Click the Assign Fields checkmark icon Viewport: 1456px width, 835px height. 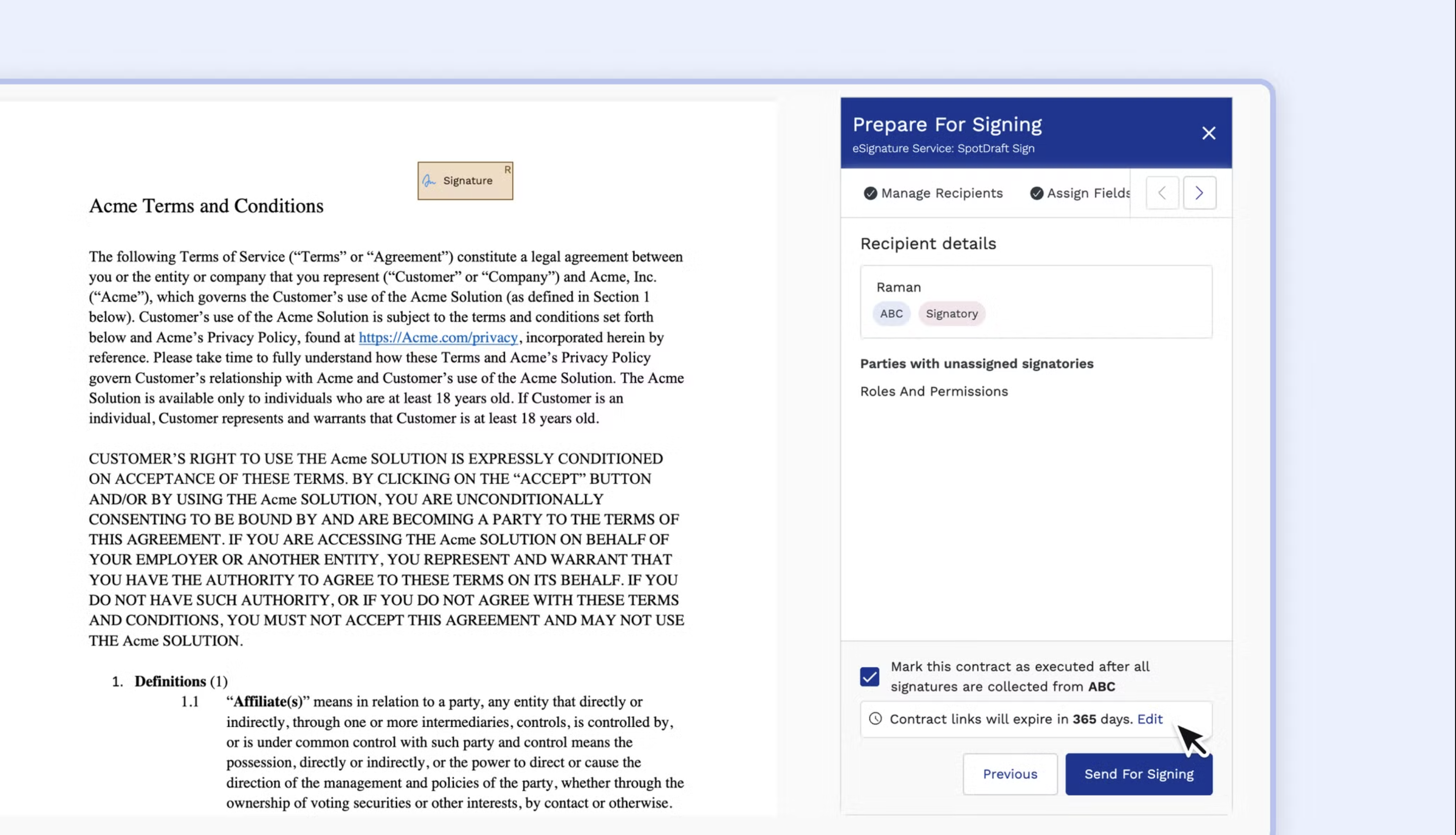point(1036,193)
